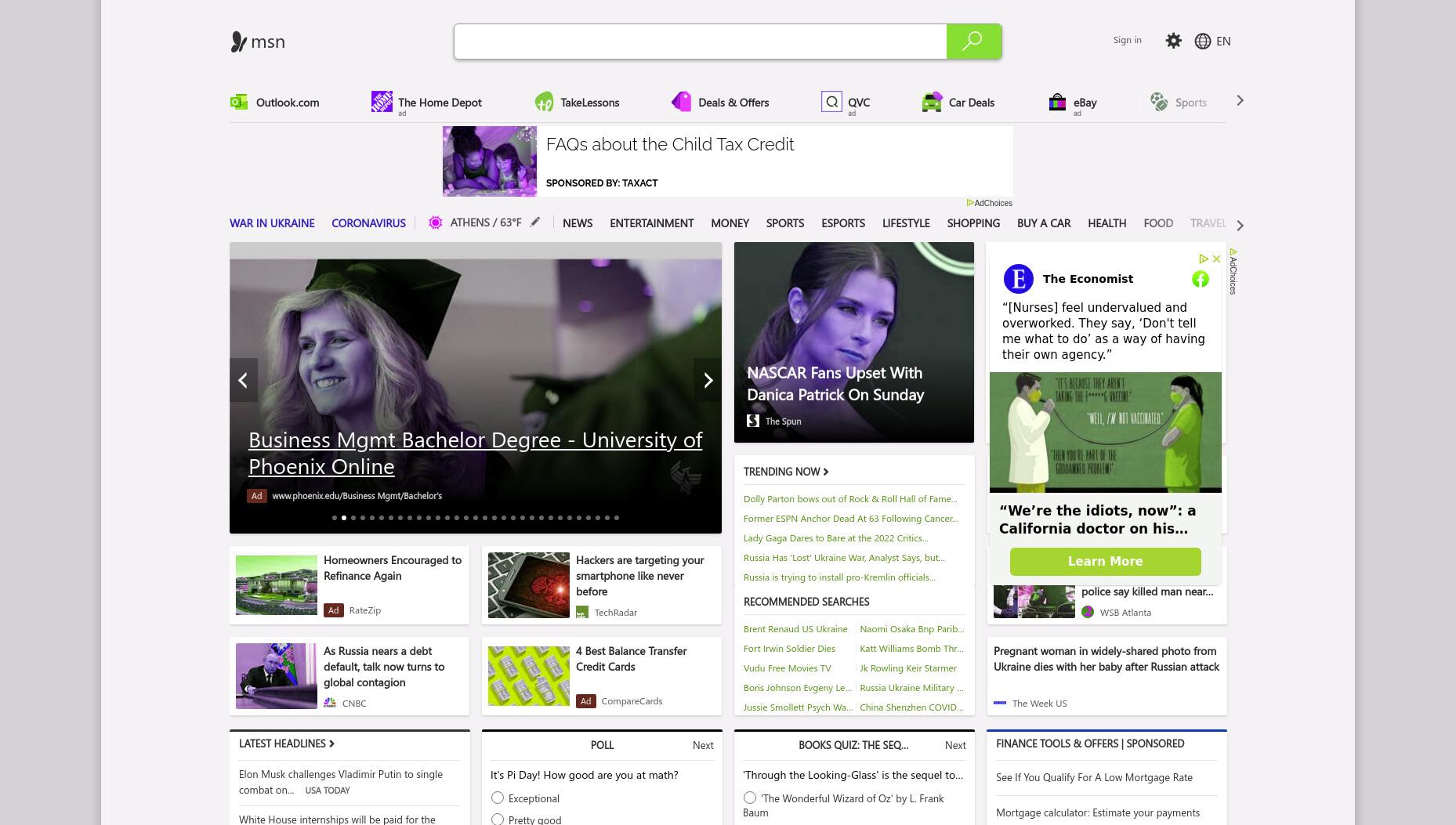Click the globe language icon
Viewport: 1456px width, 825px height.
coord(1203,41)
